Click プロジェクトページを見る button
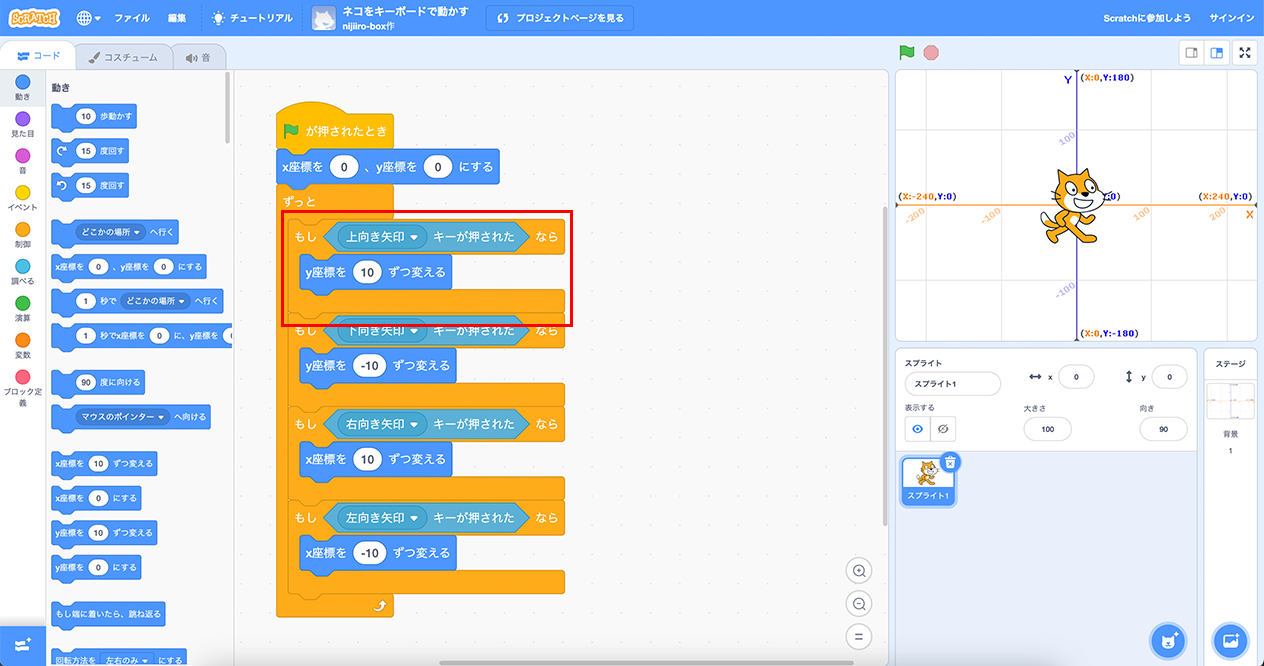 [x=559, y=18]
